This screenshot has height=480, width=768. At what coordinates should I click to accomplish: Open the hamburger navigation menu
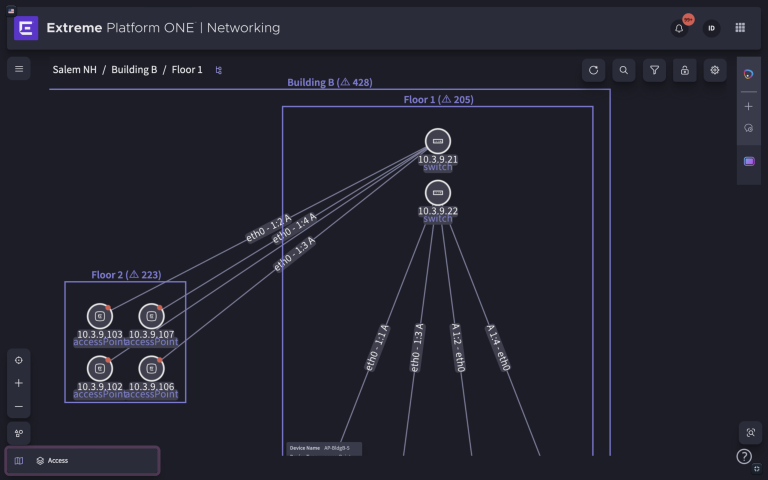19,69
